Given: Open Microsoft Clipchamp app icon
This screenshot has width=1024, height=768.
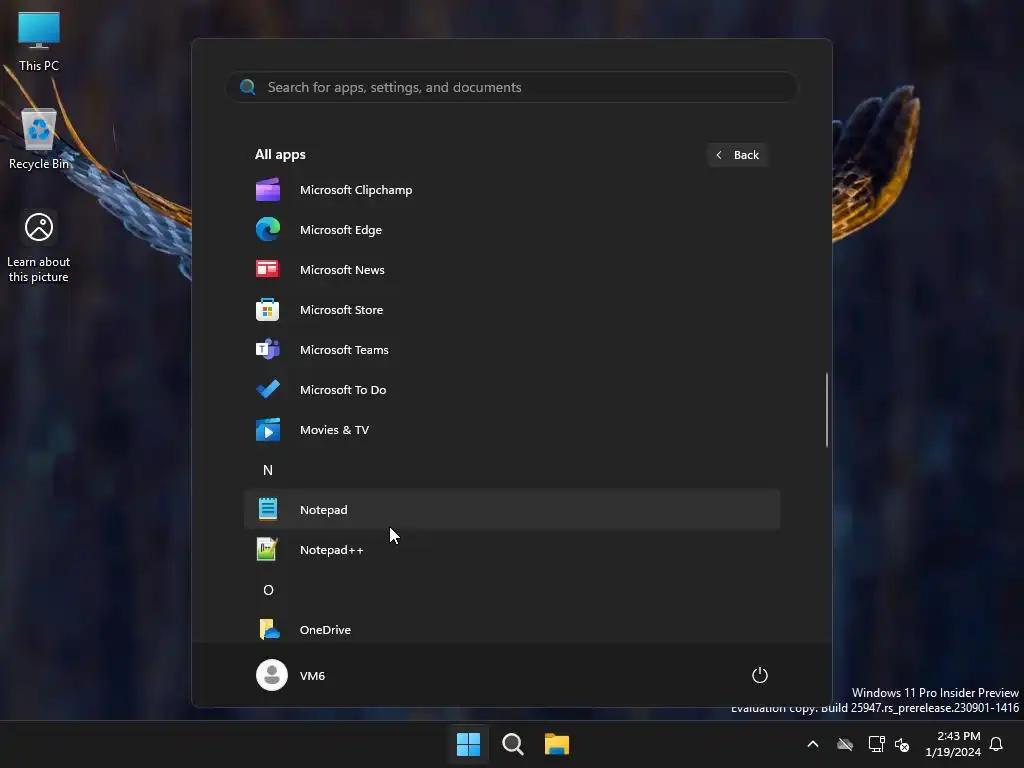Looking at the screenshot, I should 268,190.
